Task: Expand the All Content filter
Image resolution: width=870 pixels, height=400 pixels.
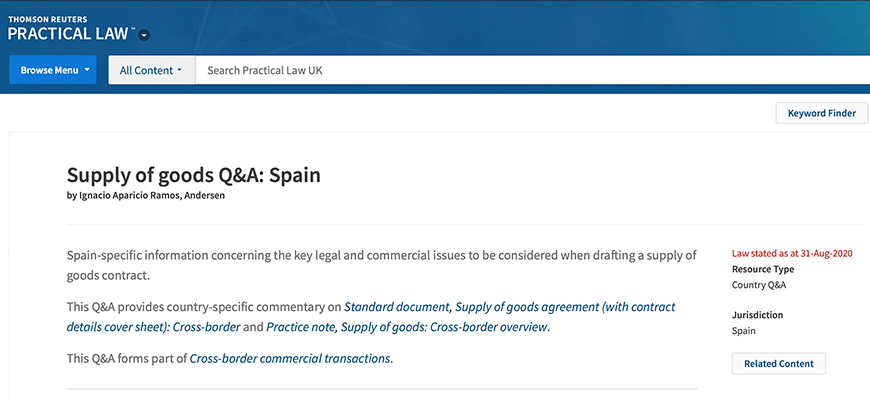Action: (x=151, y=71)
